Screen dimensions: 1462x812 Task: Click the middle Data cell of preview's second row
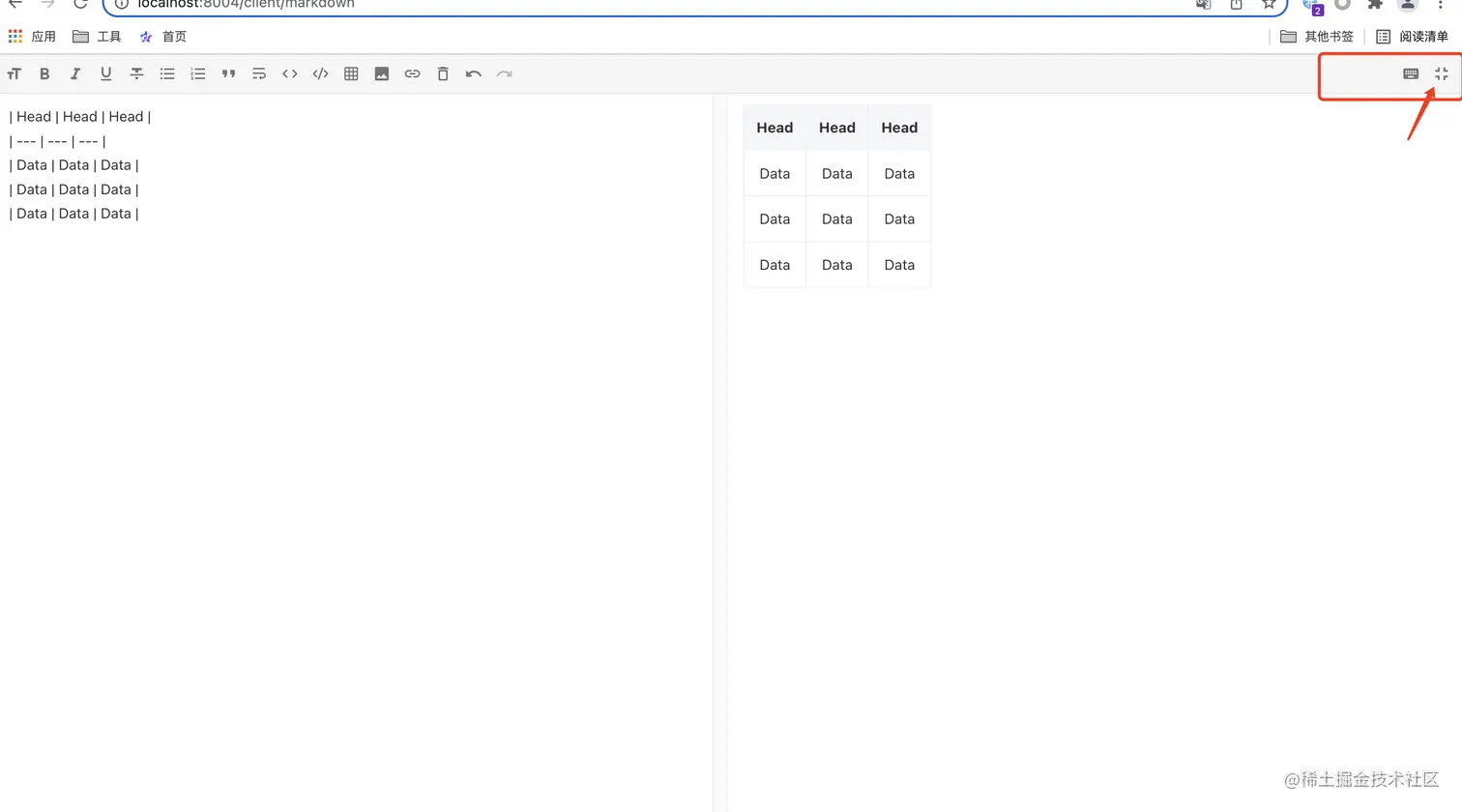point(837,219)
